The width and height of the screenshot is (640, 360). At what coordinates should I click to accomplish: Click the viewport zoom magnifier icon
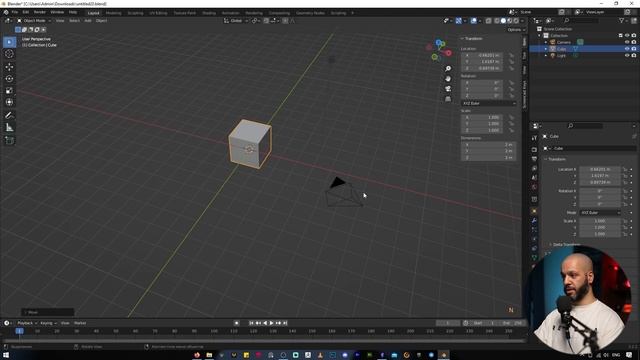click(448, 69)
